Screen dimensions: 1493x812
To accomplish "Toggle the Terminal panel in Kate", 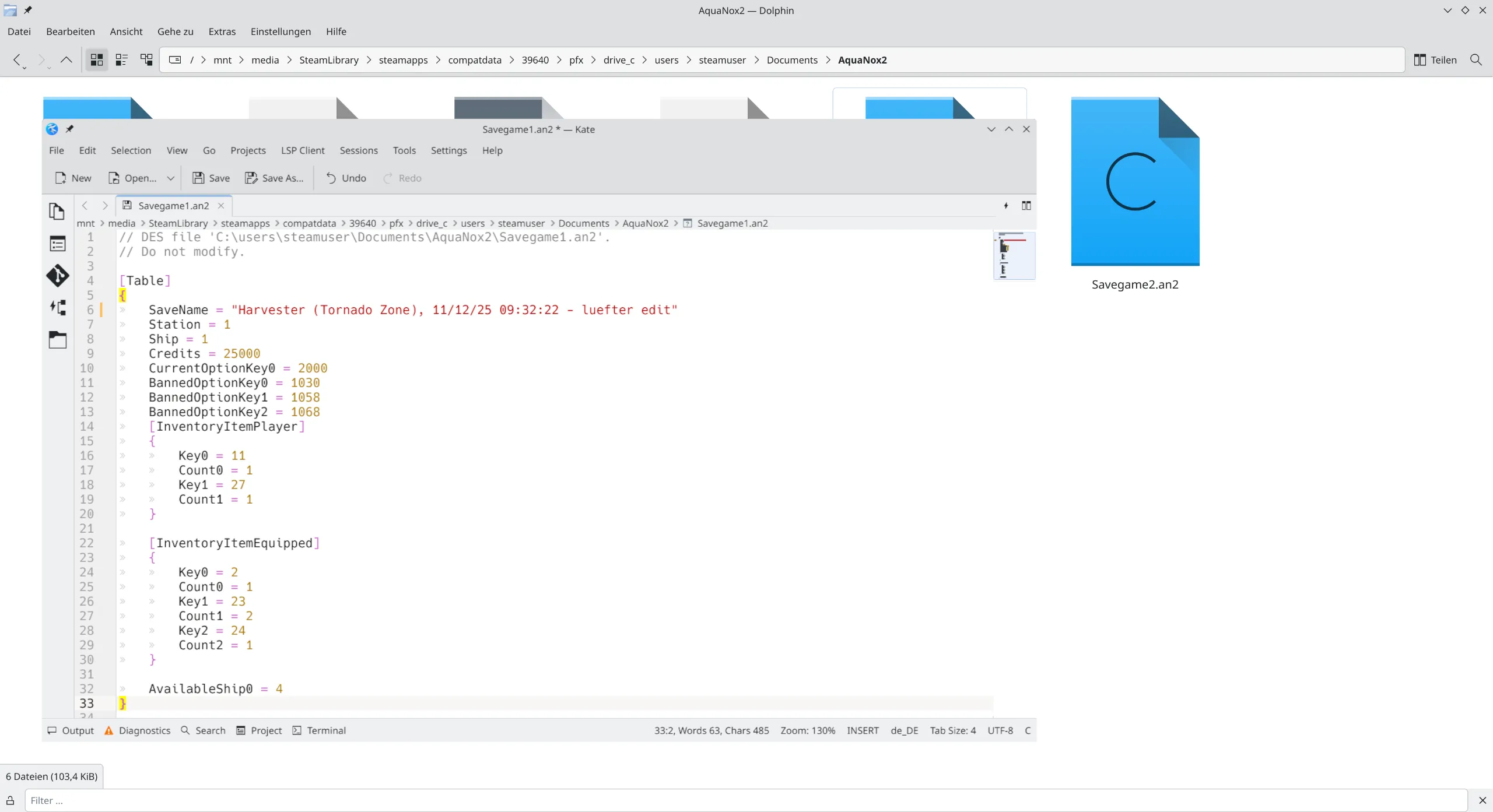I will [x=319, y=730].
